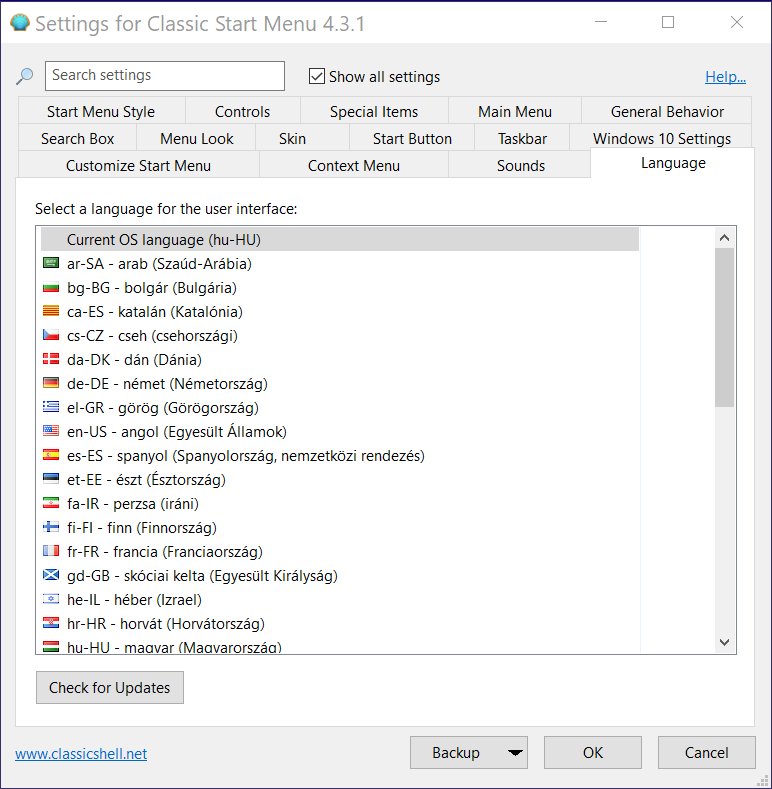This screenshot has height=789, width=772.
Task: Open the Help link
Action: [x=725, y=76]
